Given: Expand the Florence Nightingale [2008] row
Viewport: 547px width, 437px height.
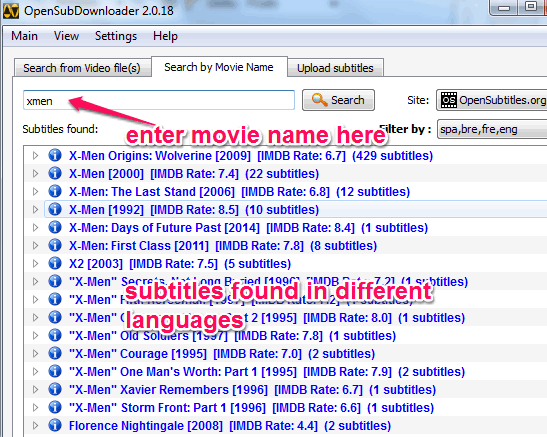Looking at the screenshot, I should (35, 425).
